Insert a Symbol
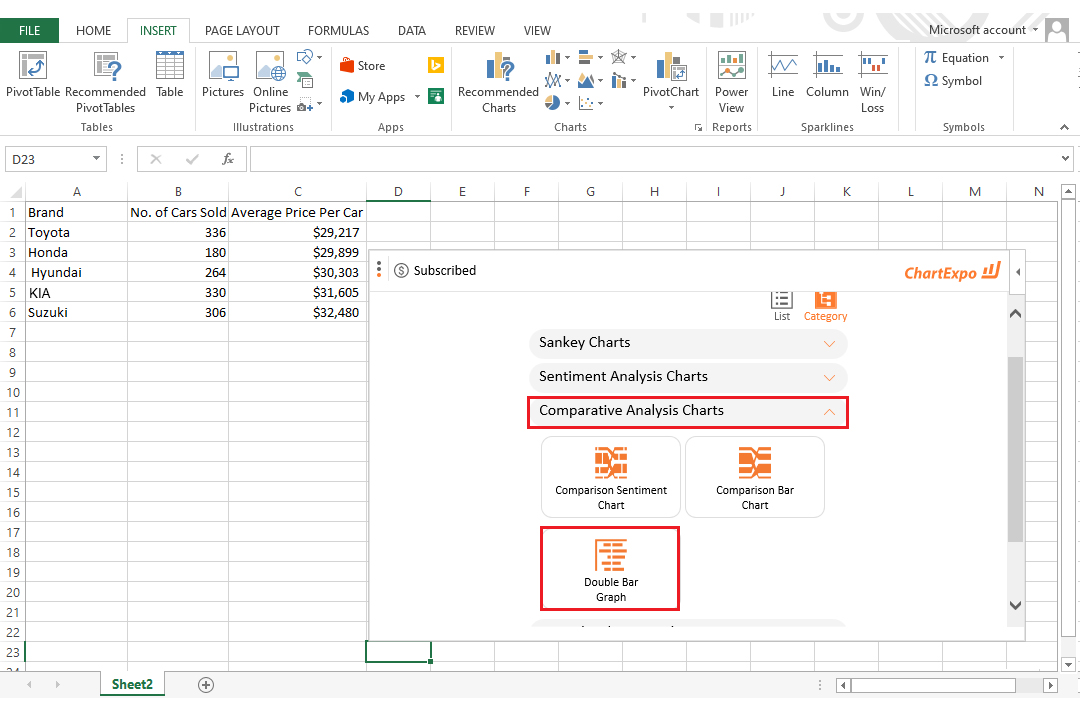Image resolution: width=1080 pixels, height=711 pixels. click(953, 81)
